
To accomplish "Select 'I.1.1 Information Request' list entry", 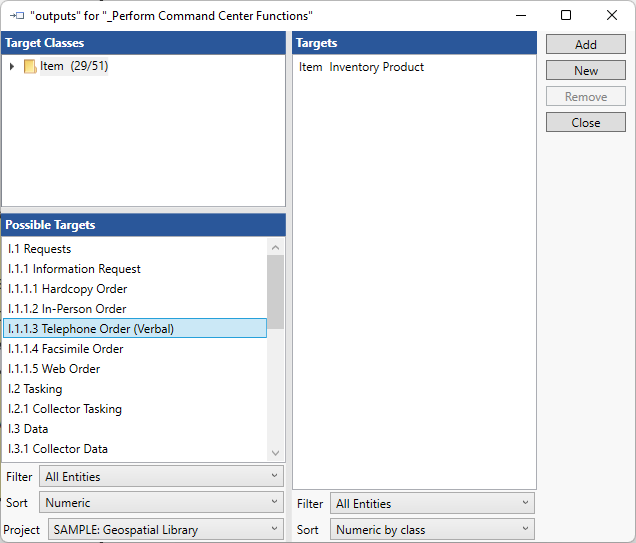I will 74,269.
